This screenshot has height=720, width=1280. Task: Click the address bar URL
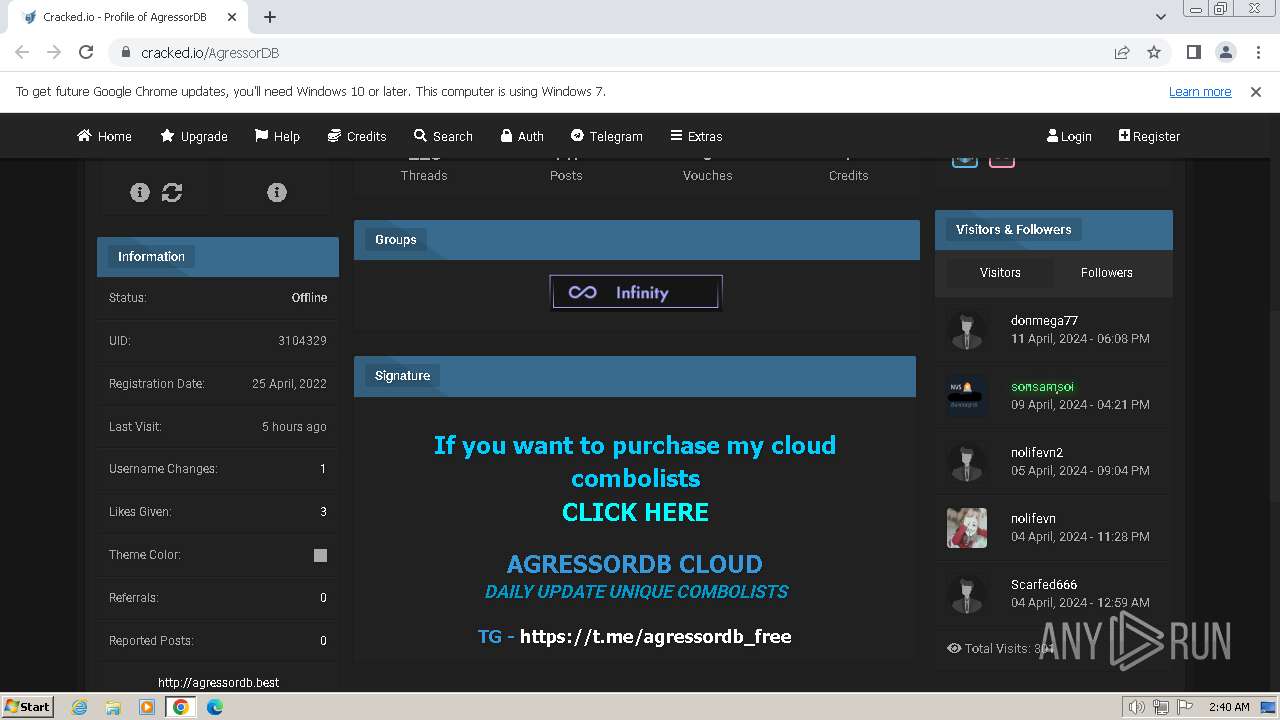pos(210,52)
